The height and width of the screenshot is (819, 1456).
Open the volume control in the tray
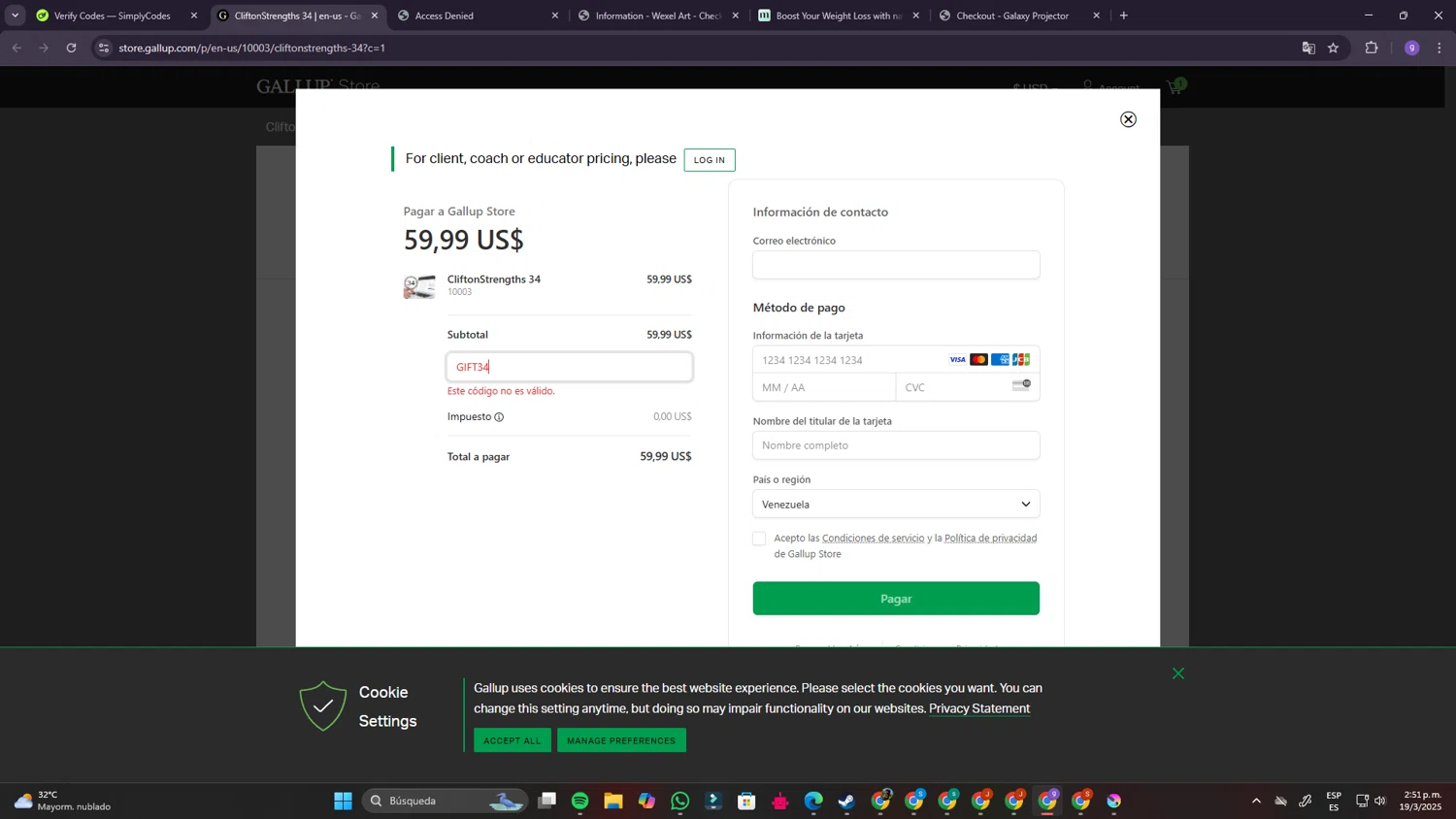[x=1380, y=801]
